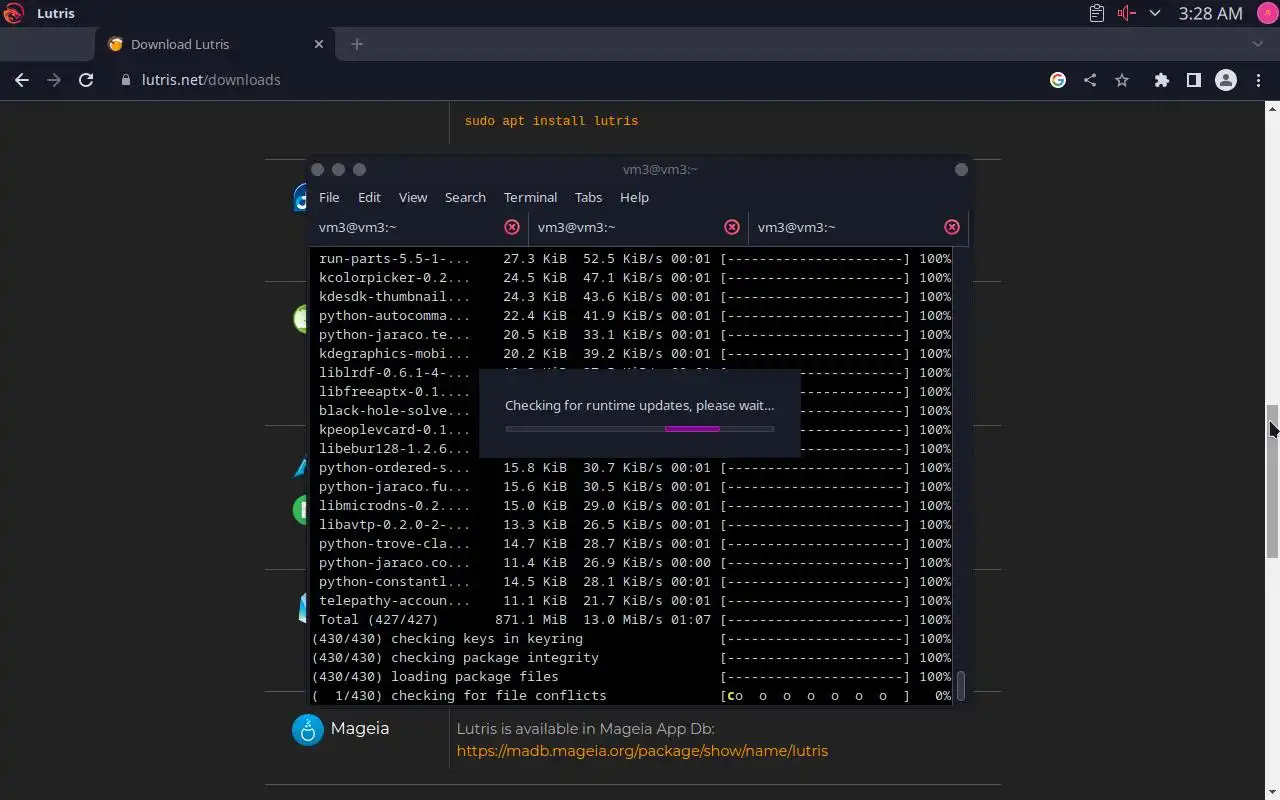Open the browser three-dot menu
This screenshot has height=800, width=1280.
tap(1258, 80)
